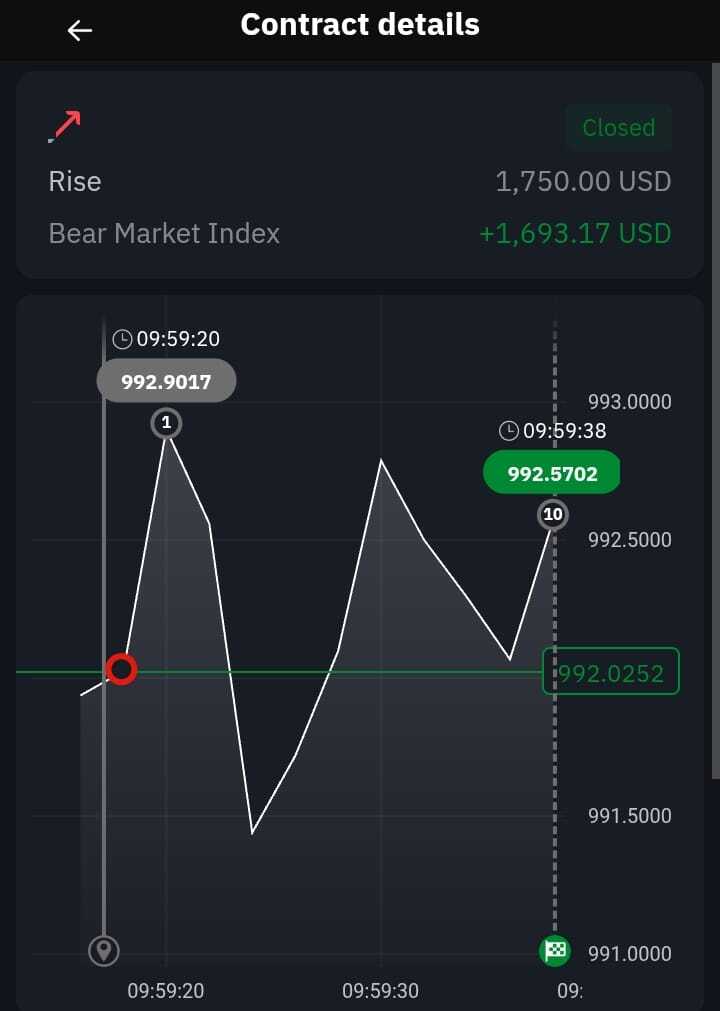
Task: Click the right-edge scrollbar handle
Action: pos(715,420)
